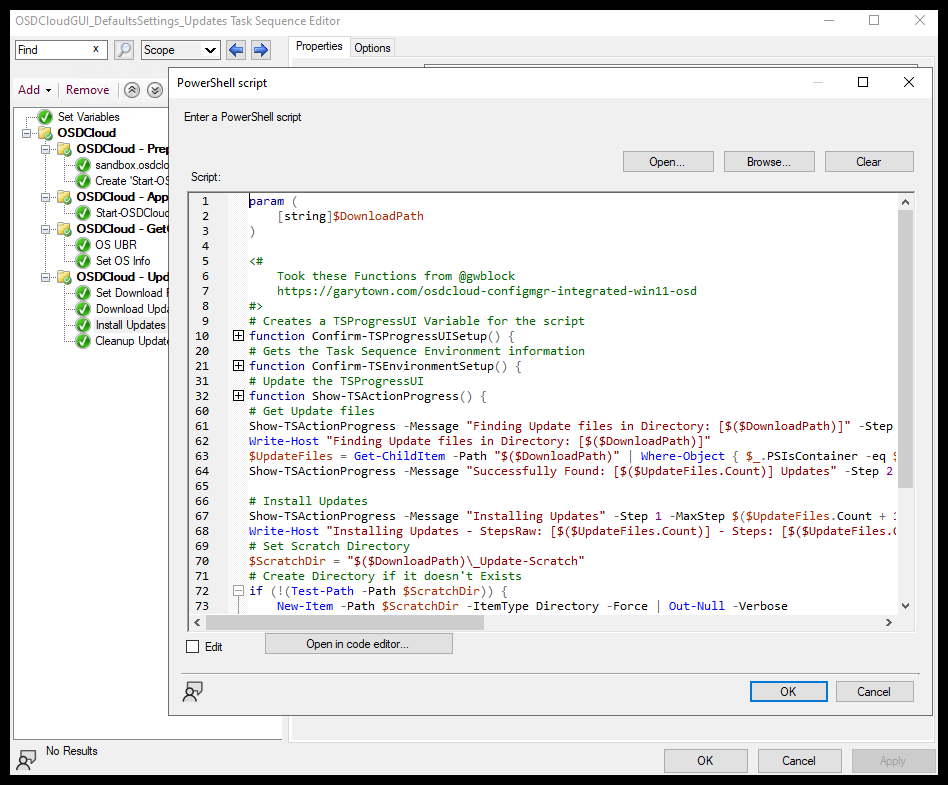This screenshot has height=785, width=948.
Task: Open the script in code editor
Action: pyautogui.click(x=358, y=643)
